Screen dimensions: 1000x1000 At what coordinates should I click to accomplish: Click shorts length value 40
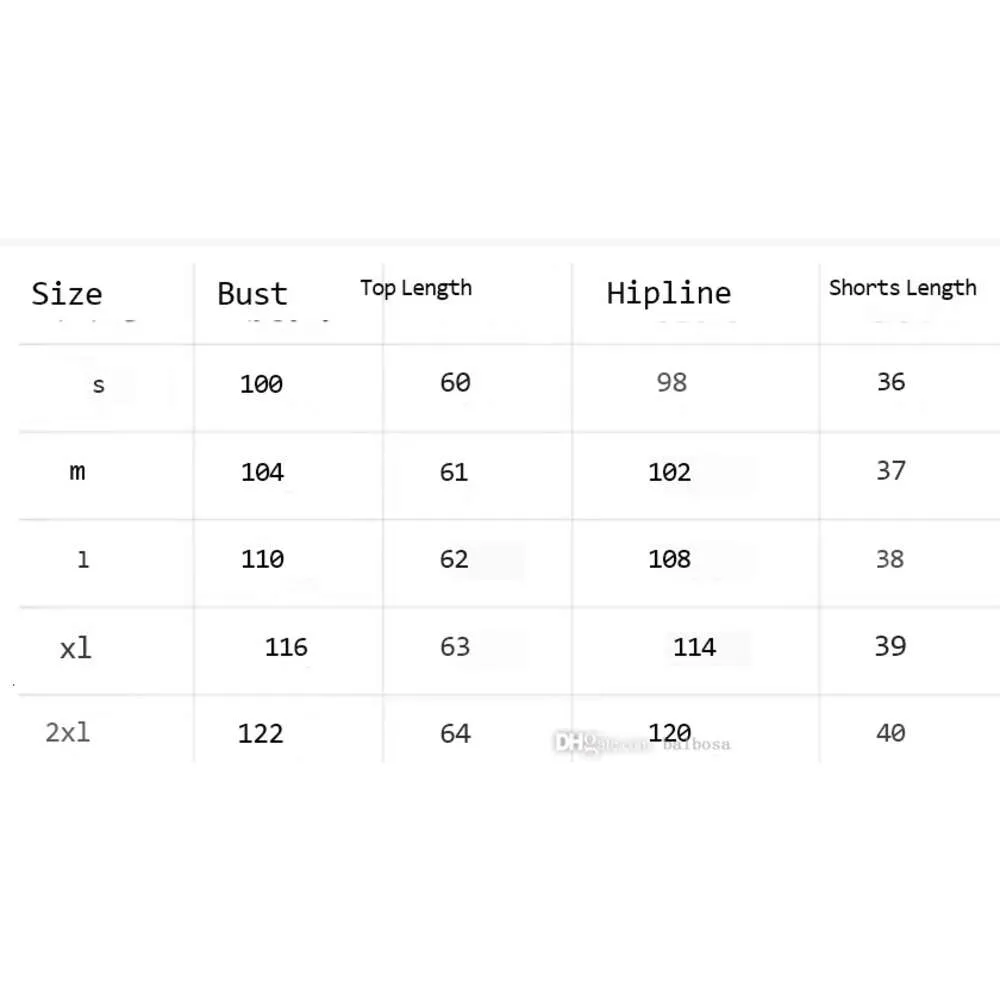pos(891,733)
